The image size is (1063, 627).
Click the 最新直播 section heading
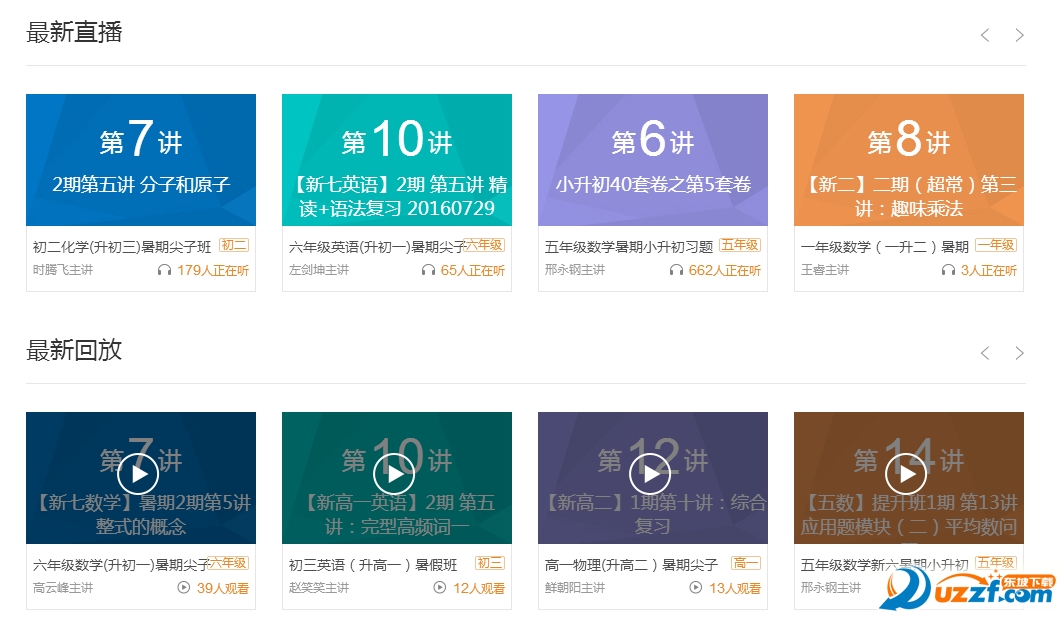coord(74,33)
